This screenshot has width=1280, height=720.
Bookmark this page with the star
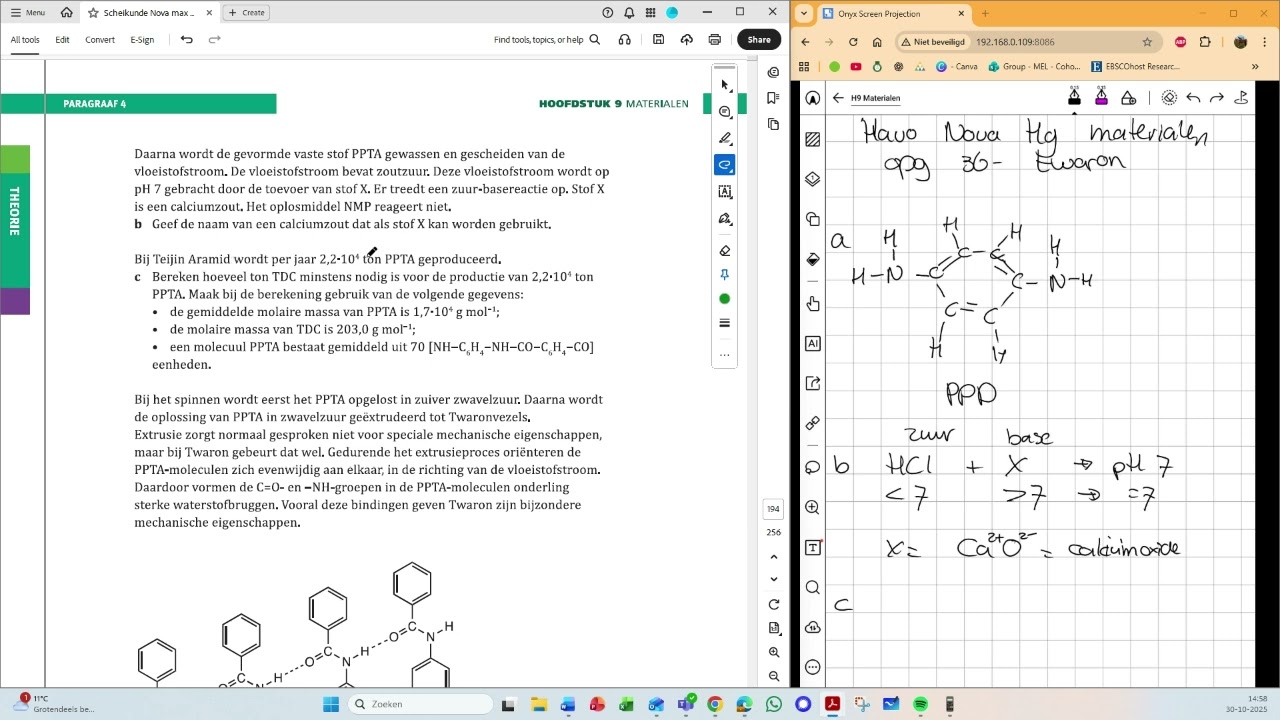[1147, 42]
